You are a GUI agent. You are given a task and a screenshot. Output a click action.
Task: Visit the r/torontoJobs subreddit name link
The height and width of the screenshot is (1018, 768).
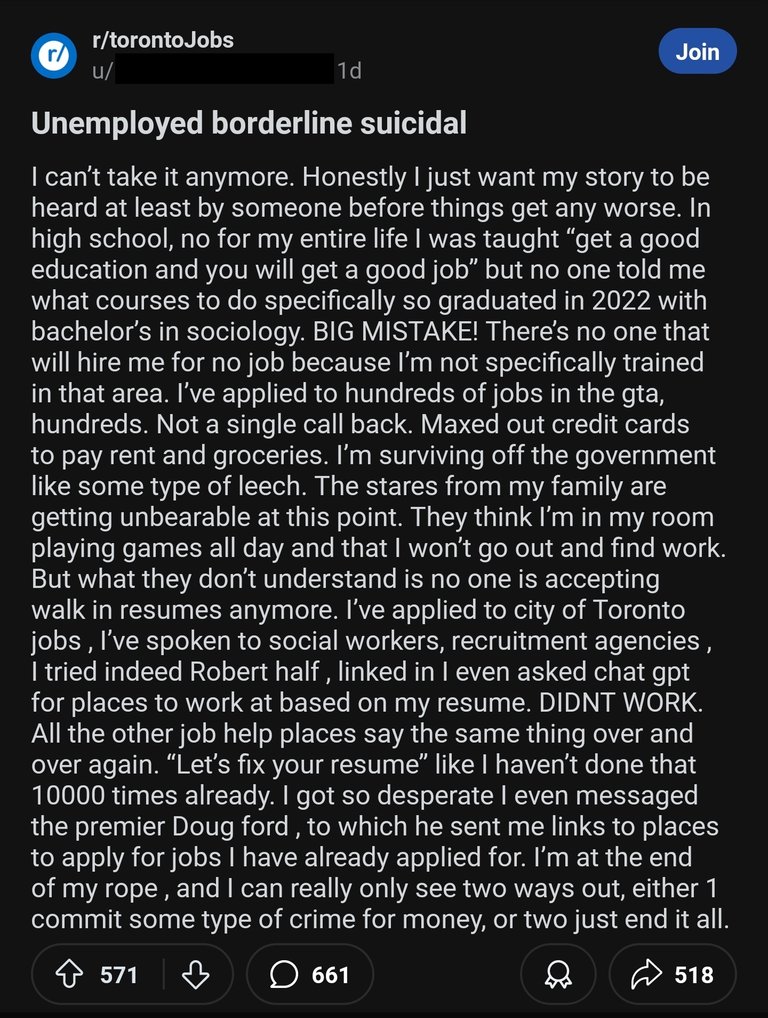coord(163,40)
